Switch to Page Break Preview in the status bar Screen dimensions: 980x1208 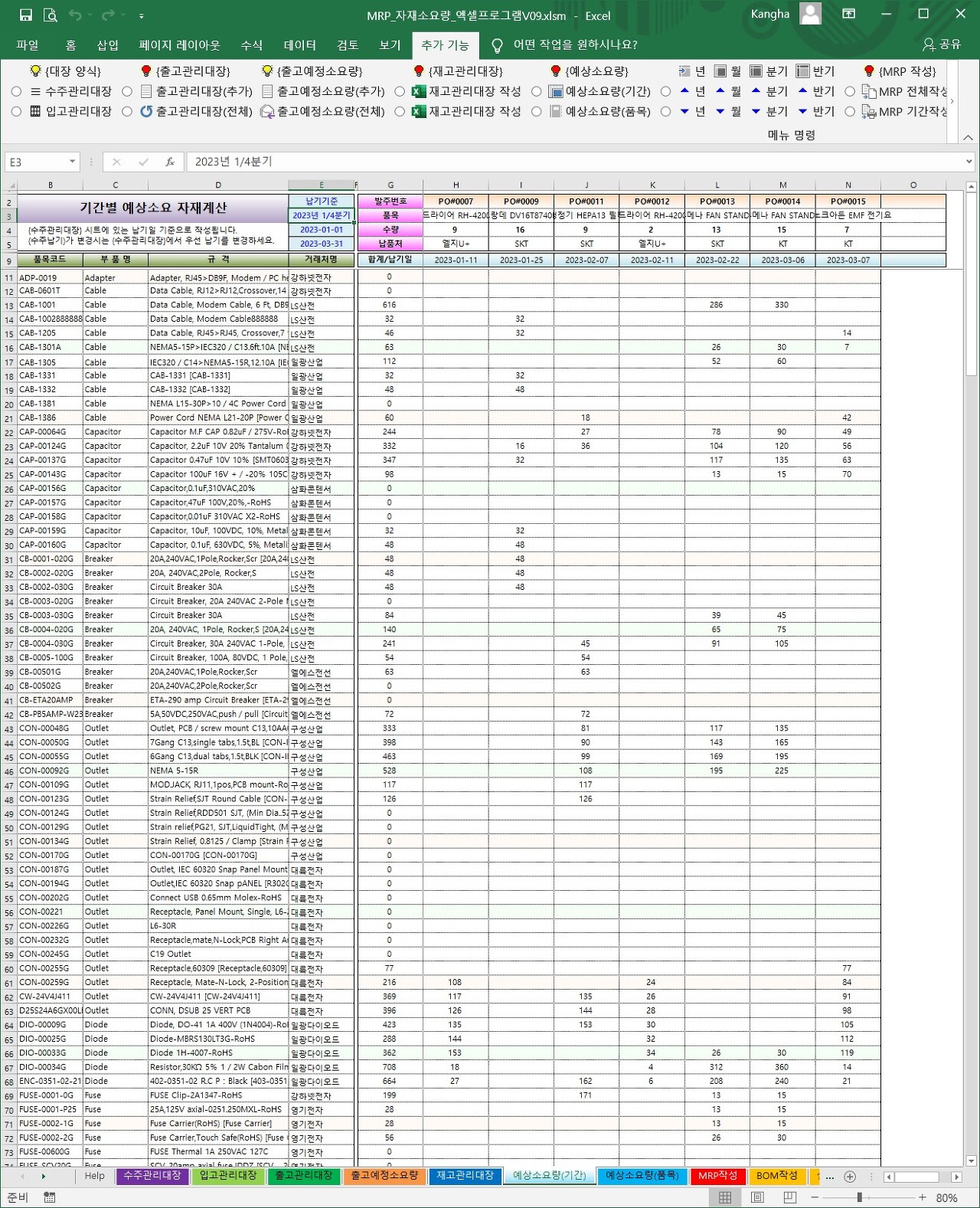pyautogui.click(x=790, y=1197)
